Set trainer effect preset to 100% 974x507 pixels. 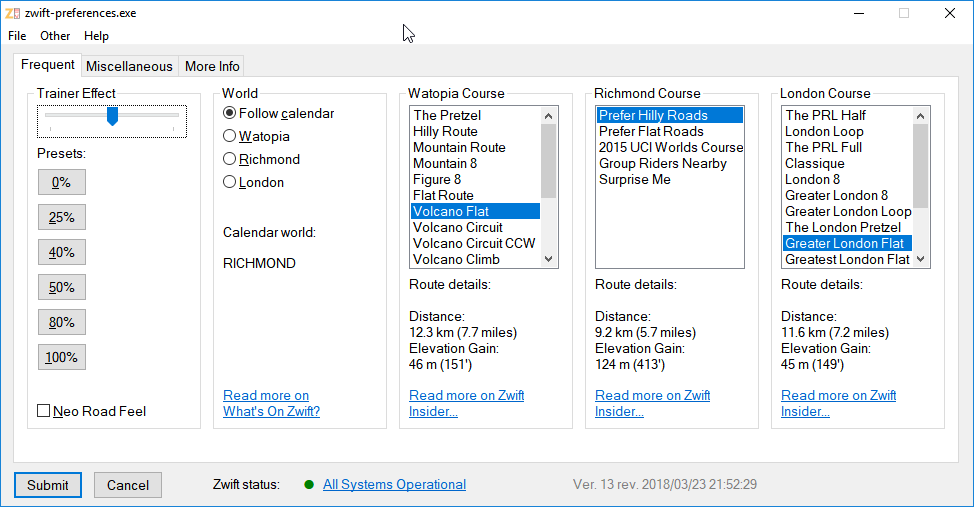point(61,357)
